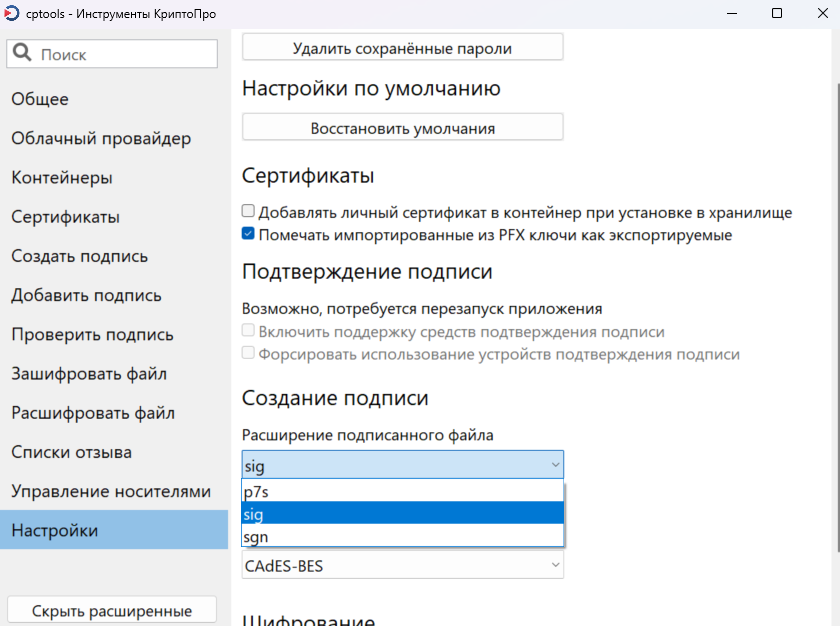Open the Сертификаты sidebar item

click(x=114, y=217)
